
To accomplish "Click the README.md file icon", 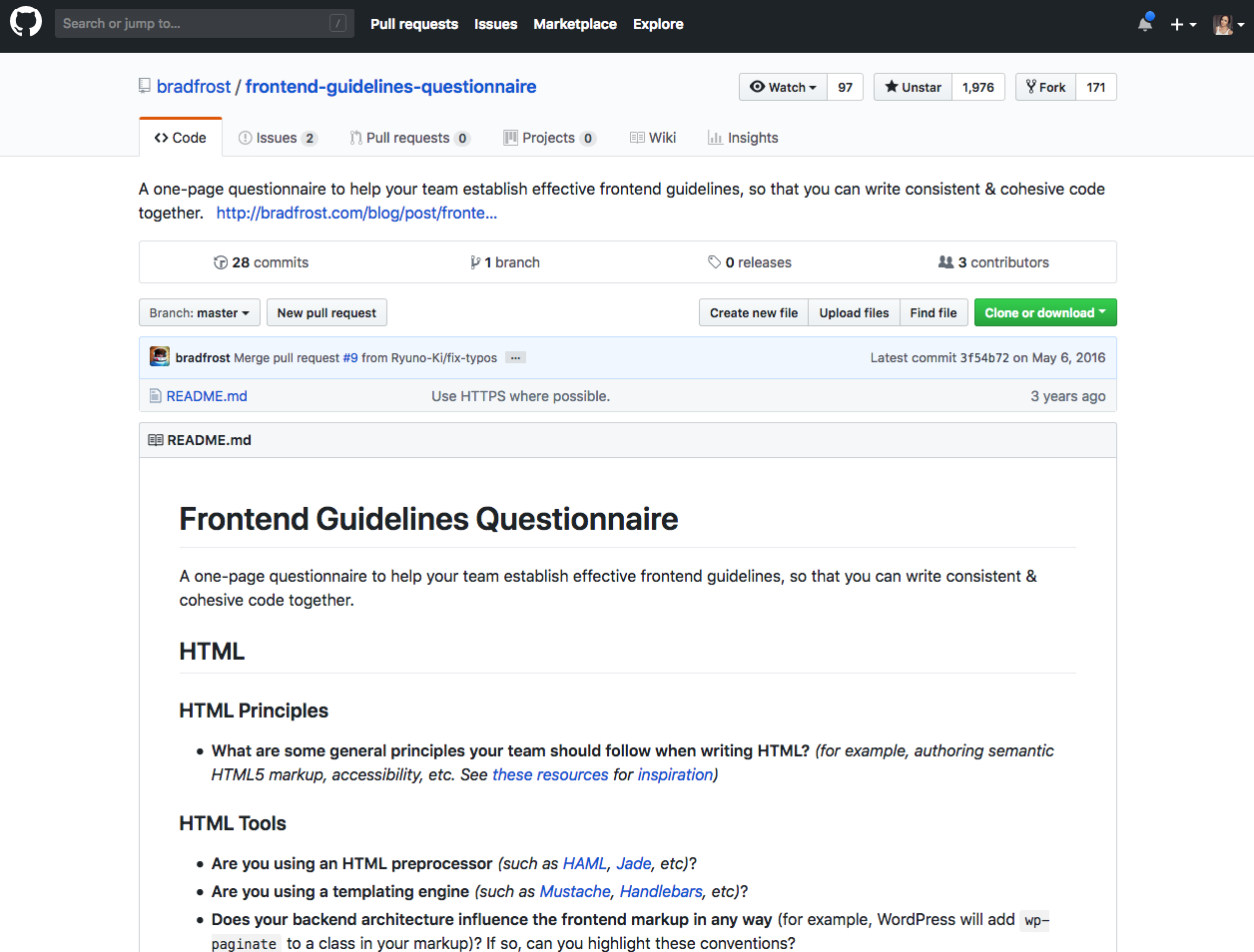I will click(x=156, y=396).
